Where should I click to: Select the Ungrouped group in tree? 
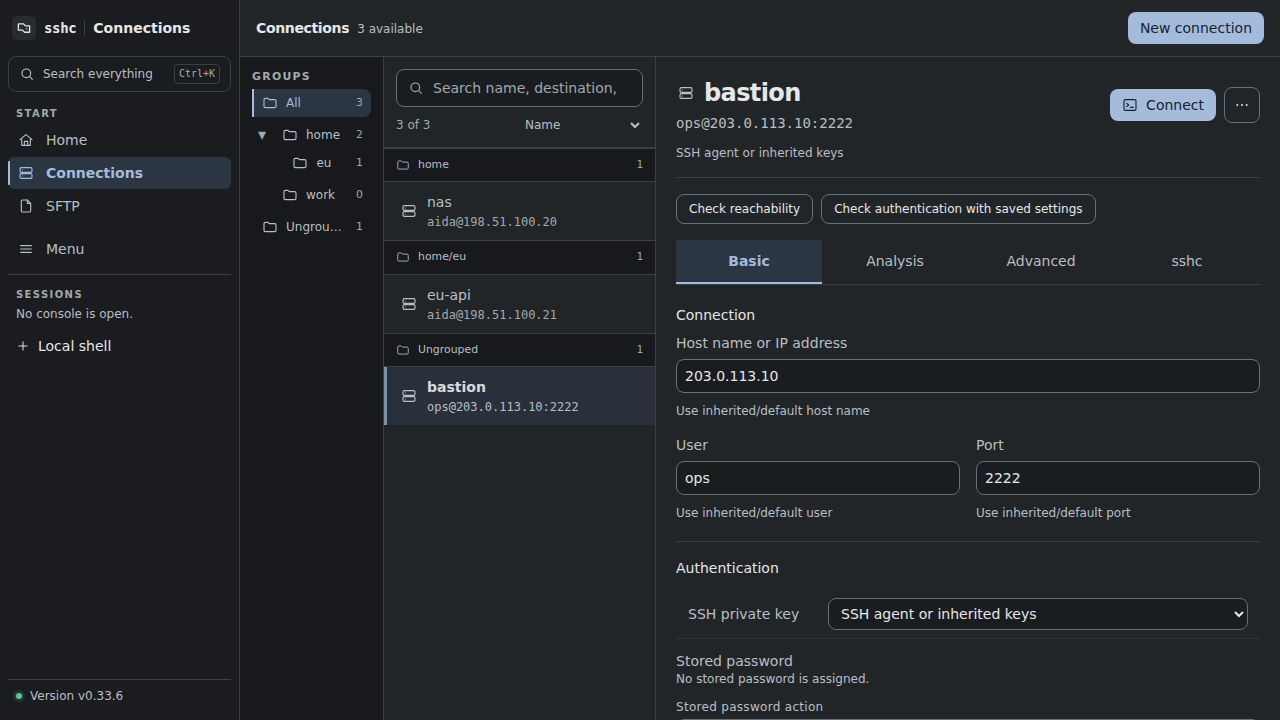[311, 227]
